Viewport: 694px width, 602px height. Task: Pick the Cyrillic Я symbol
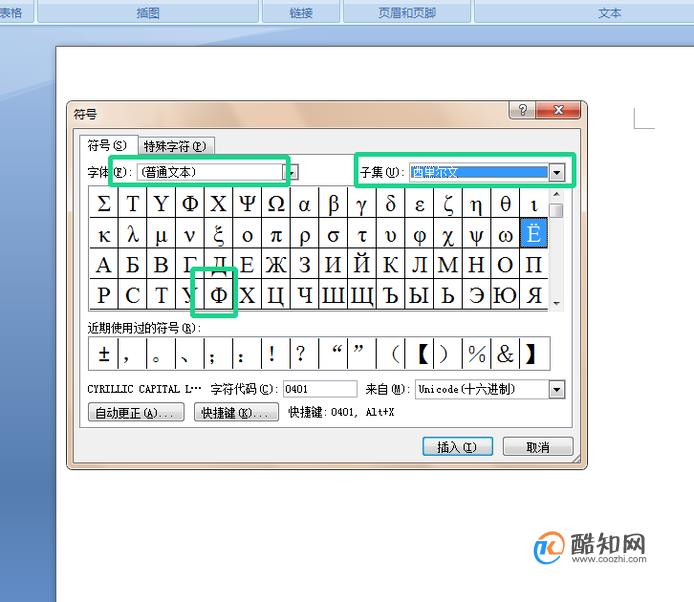[534, 294]
